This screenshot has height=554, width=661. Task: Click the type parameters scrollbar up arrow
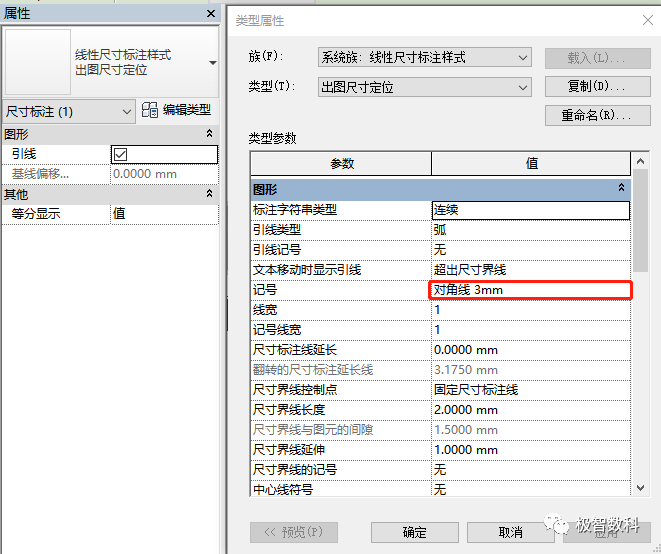click(640, 161)
